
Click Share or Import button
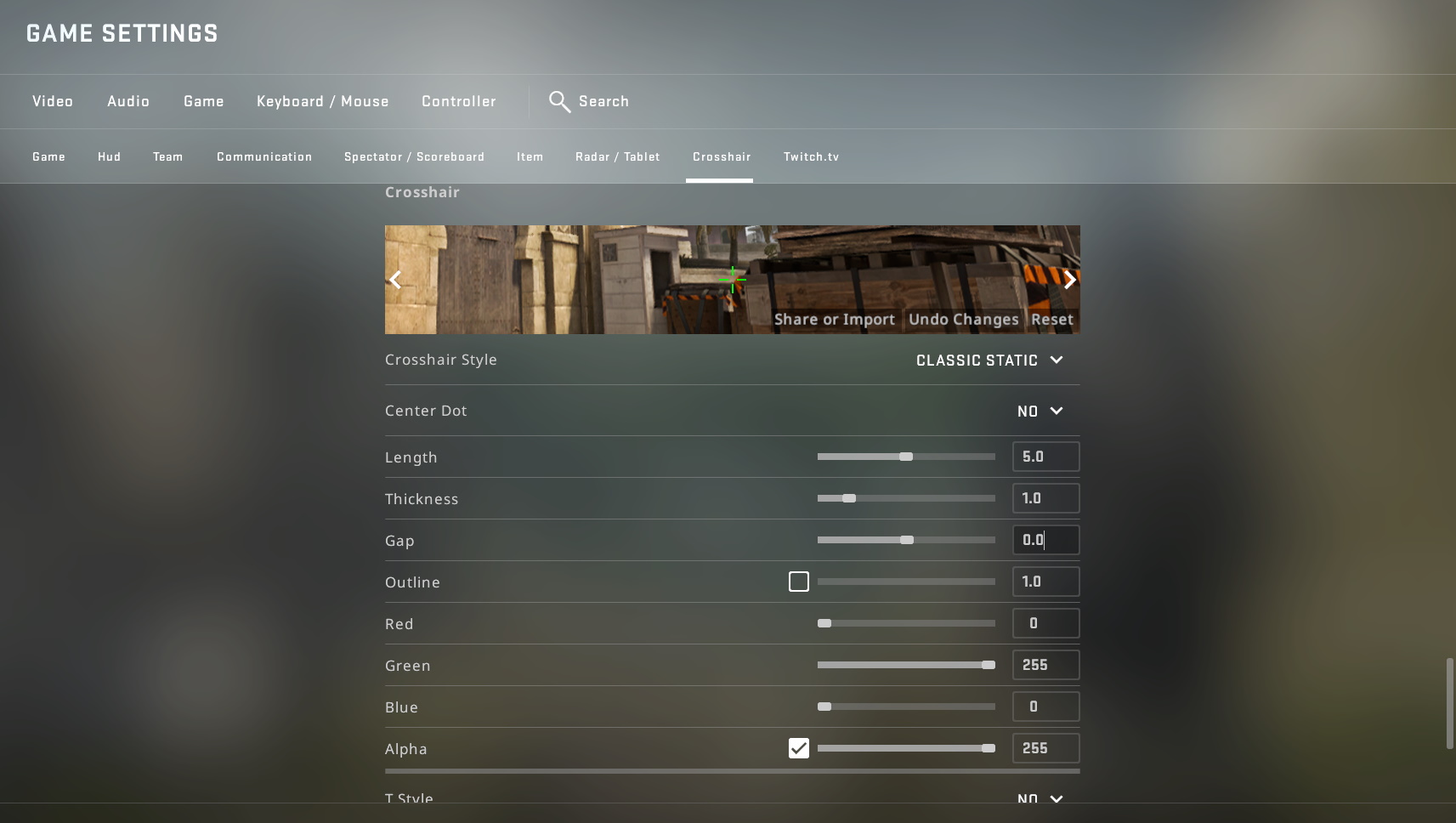pos(835,320)
